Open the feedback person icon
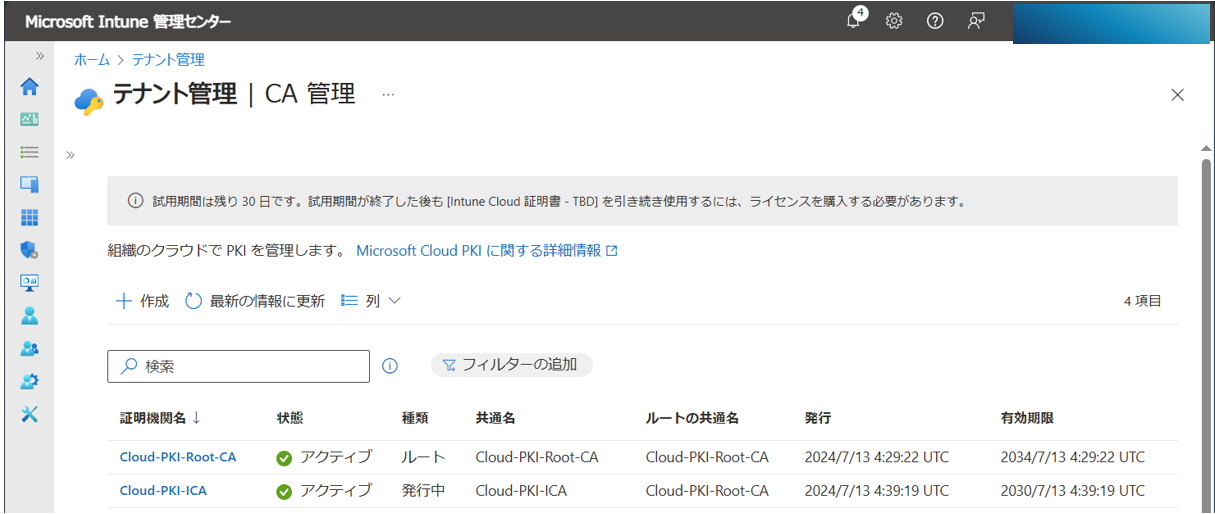 (x=976, y=21)
